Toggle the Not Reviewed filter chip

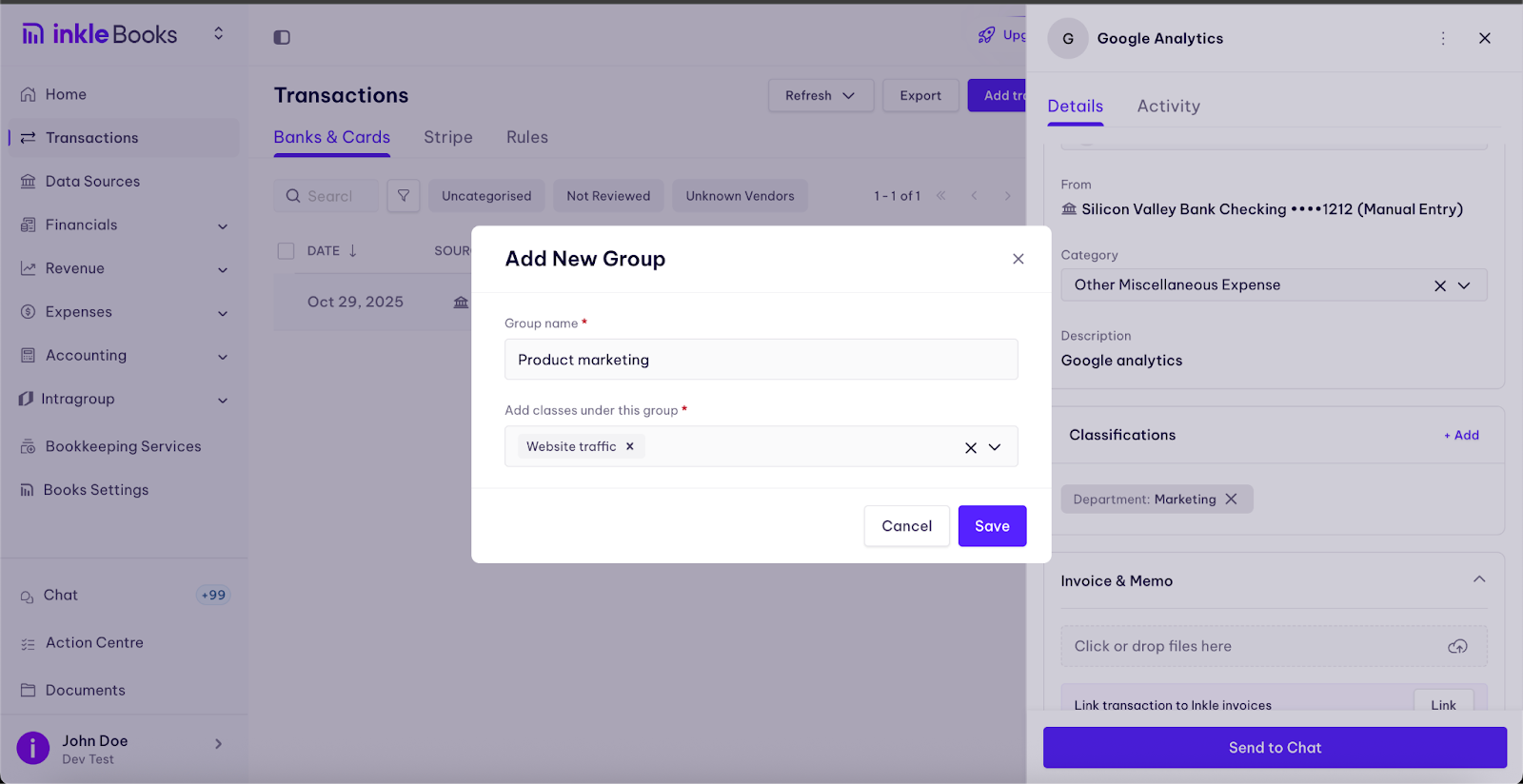(x=608, y=196)
